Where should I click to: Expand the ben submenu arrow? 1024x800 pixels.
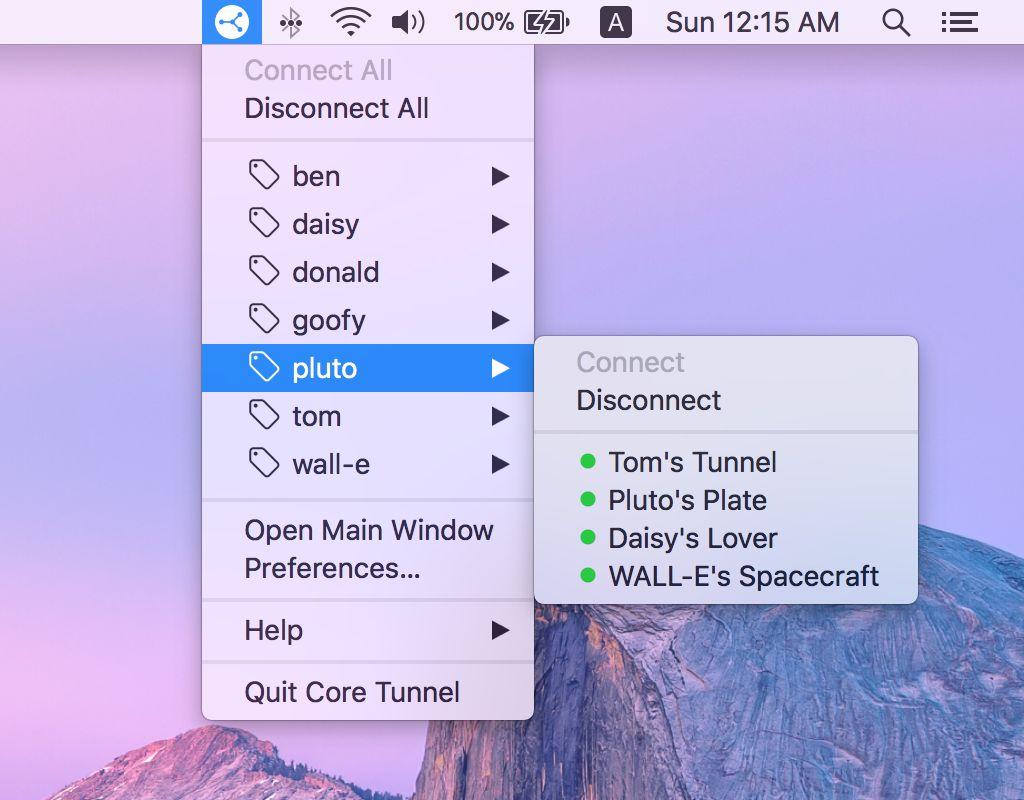[500, 176]
